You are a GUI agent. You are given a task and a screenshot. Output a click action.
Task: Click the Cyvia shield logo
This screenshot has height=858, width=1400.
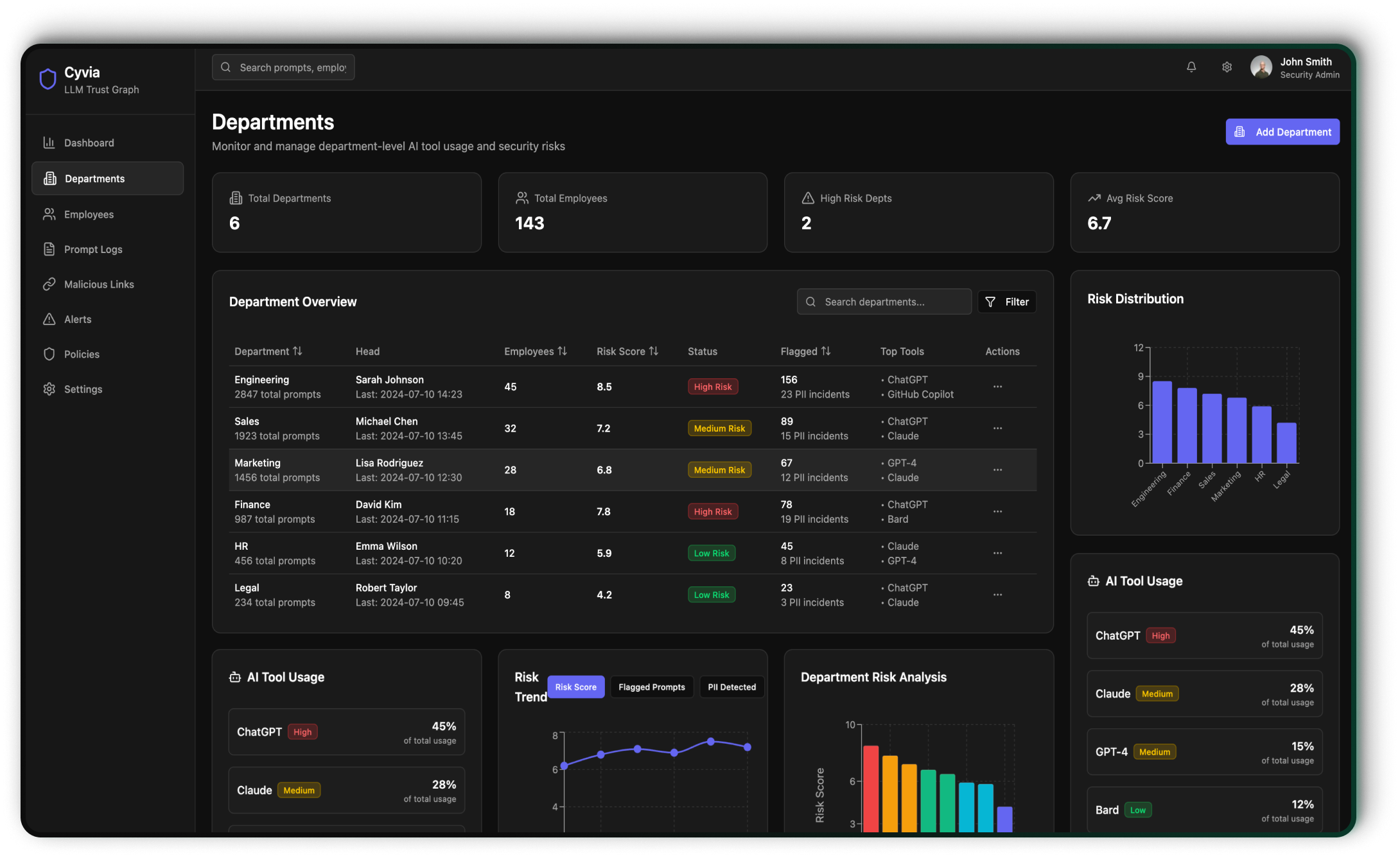(x=48, y=80)
